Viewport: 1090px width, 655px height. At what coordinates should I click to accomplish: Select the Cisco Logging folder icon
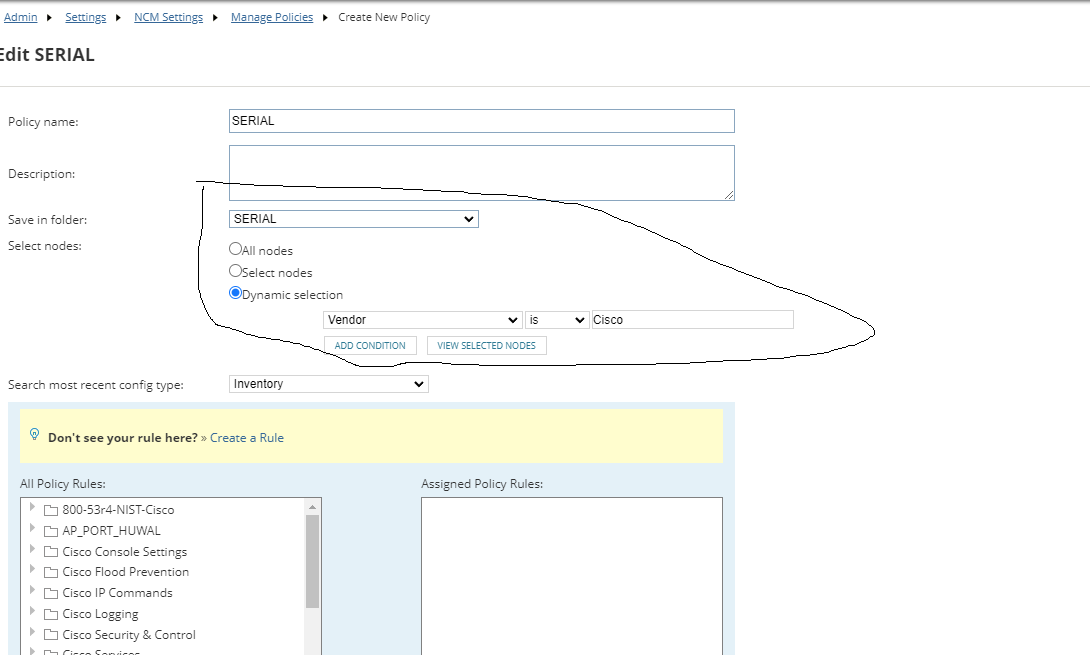[50, 614]
